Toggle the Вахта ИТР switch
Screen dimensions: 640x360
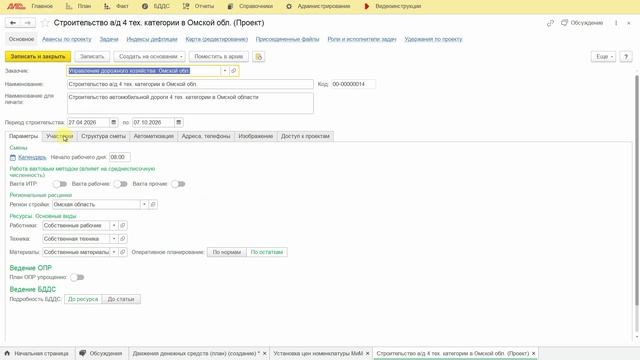[x=60, y=184]
